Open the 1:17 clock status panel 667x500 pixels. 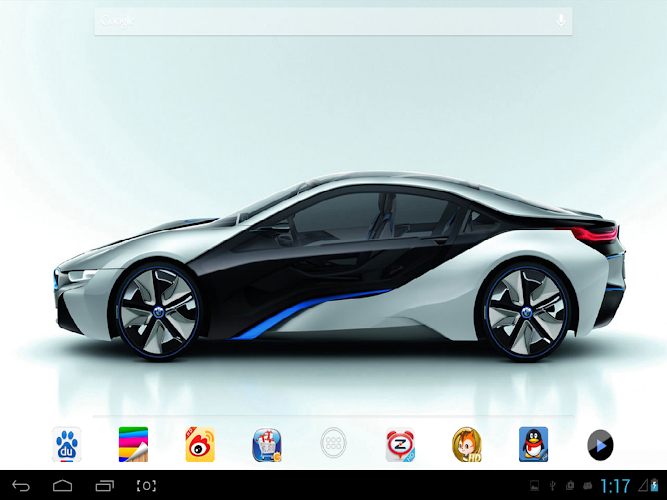[615, 486]
